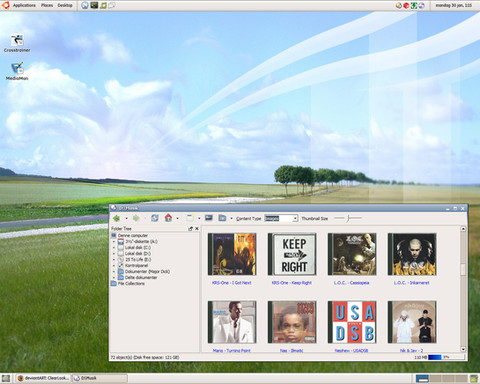Select 25 To Life (E:) drive
The image size is (480, 384).
(138, 259)
